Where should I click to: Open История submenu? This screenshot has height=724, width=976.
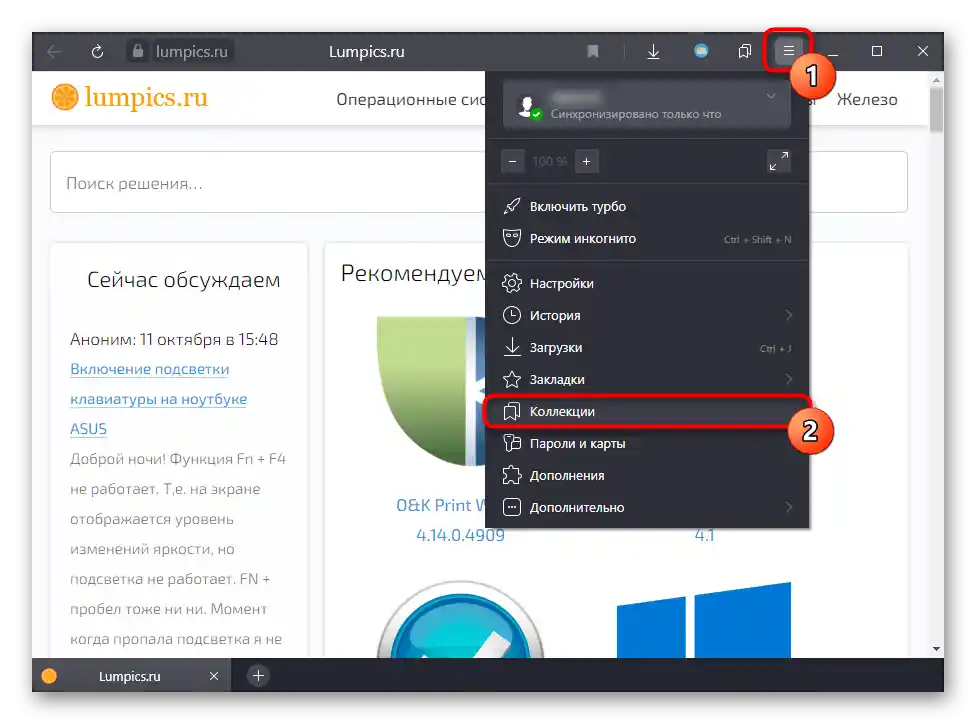pyautogui.click(x=647, y=316)
